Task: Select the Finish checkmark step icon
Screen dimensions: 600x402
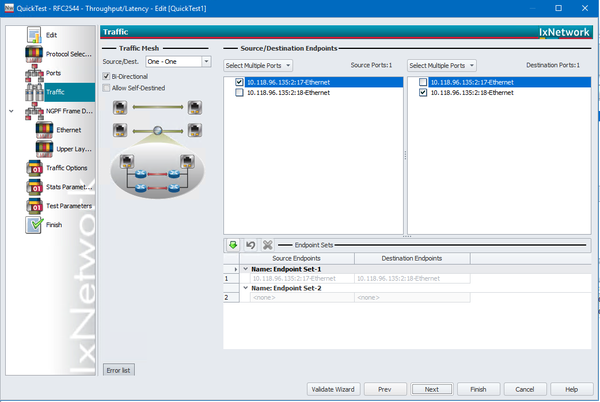Action: pyautogui.click(x=34, y=225)
